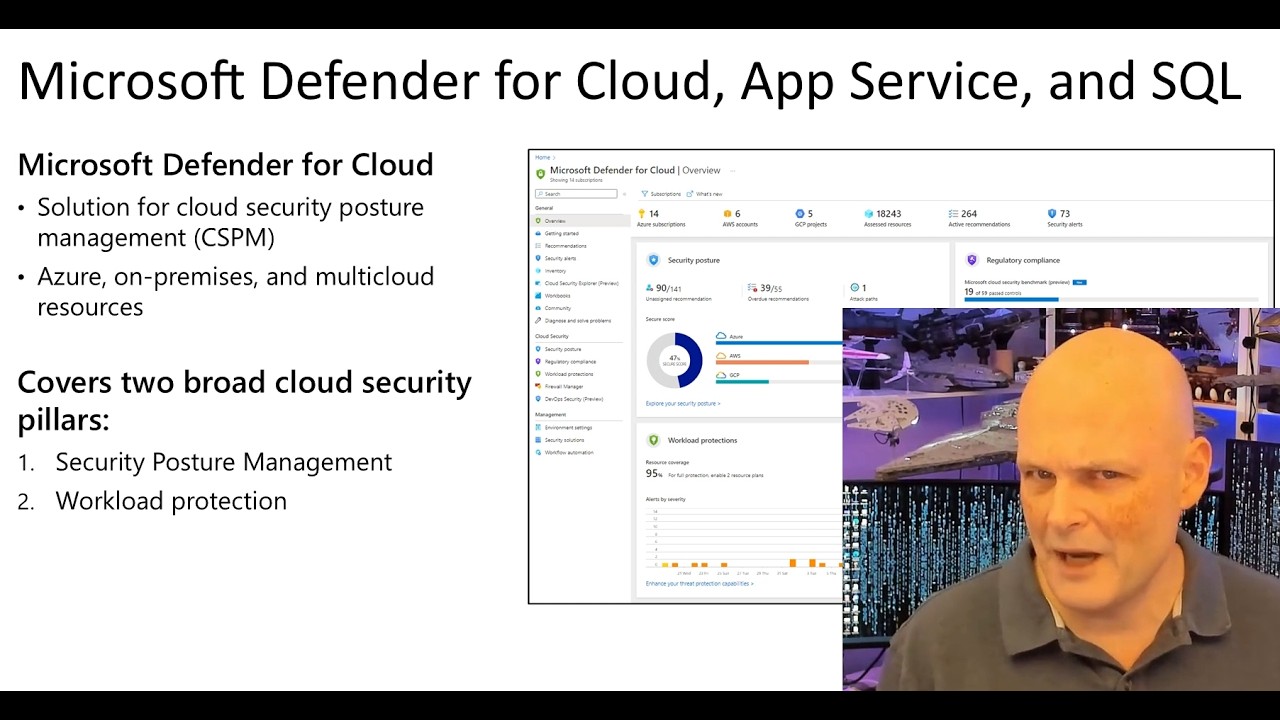The image size is (1280, 720).
Task: Open the Overview sidebar item
Action: coord(581,221)
